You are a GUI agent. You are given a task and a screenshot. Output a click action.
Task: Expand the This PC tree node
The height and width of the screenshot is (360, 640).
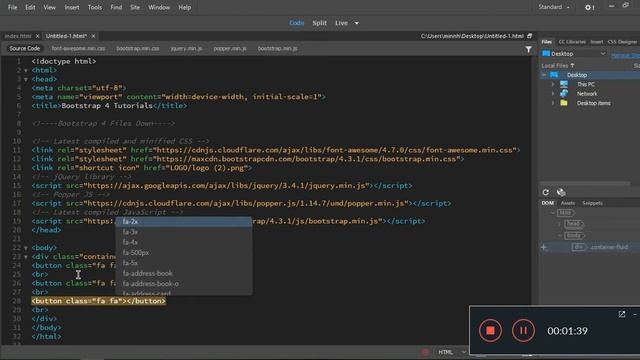pyautogui.click(x=553, y=84)
